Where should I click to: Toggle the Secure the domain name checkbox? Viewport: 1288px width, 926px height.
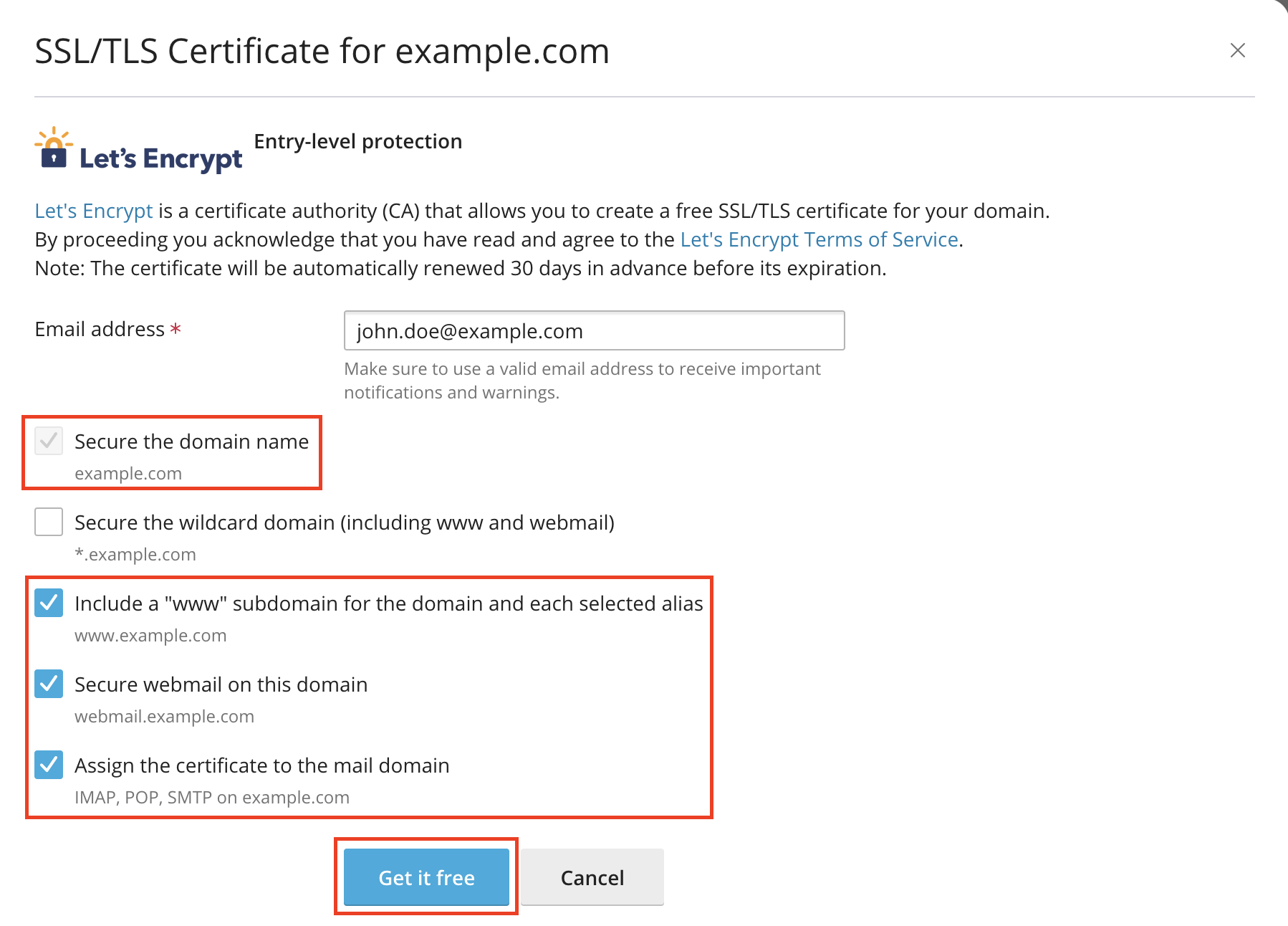pyautogui.click(x=49, y=441)
